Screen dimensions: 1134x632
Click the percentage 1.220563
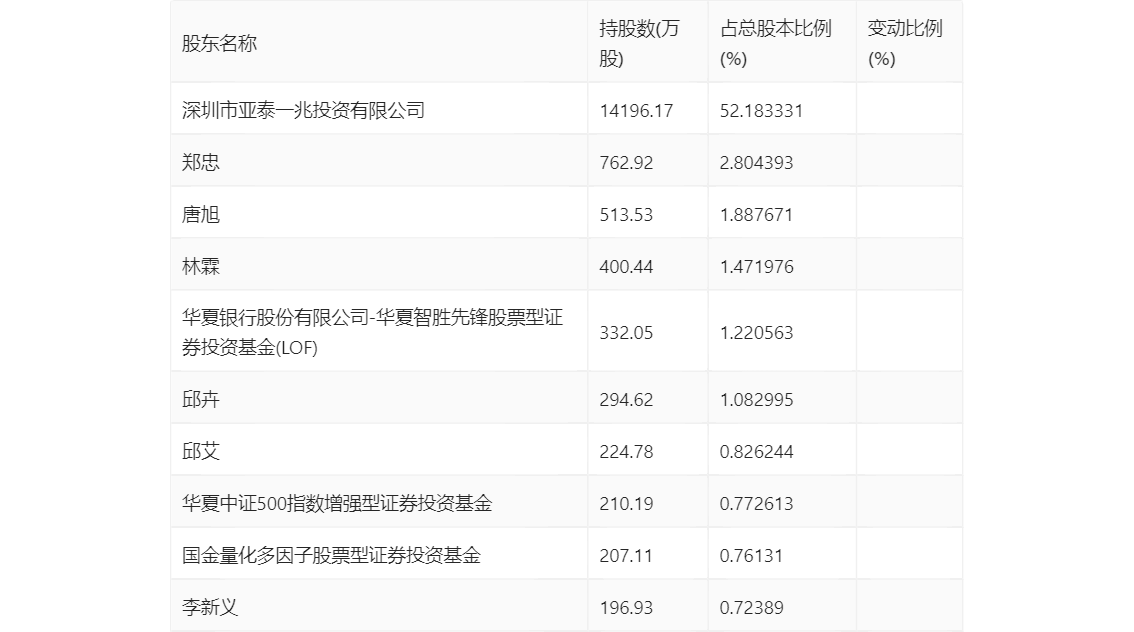click(x=756, y=333)
